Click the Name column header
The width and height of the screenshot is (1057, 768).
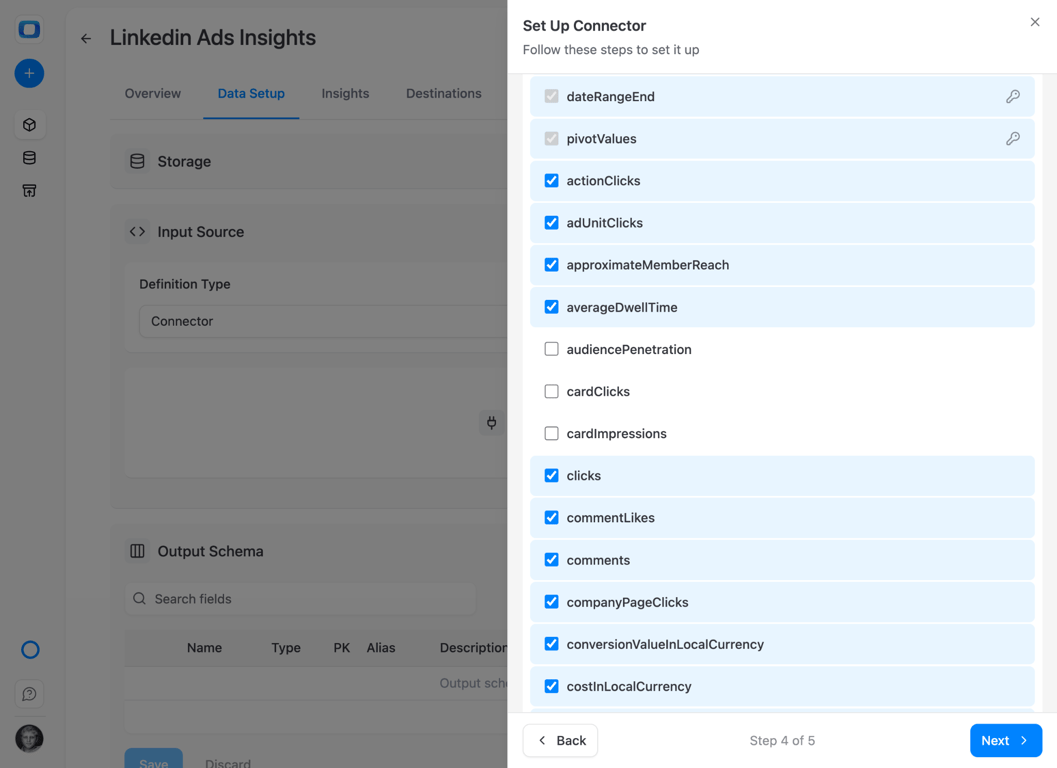204,648
